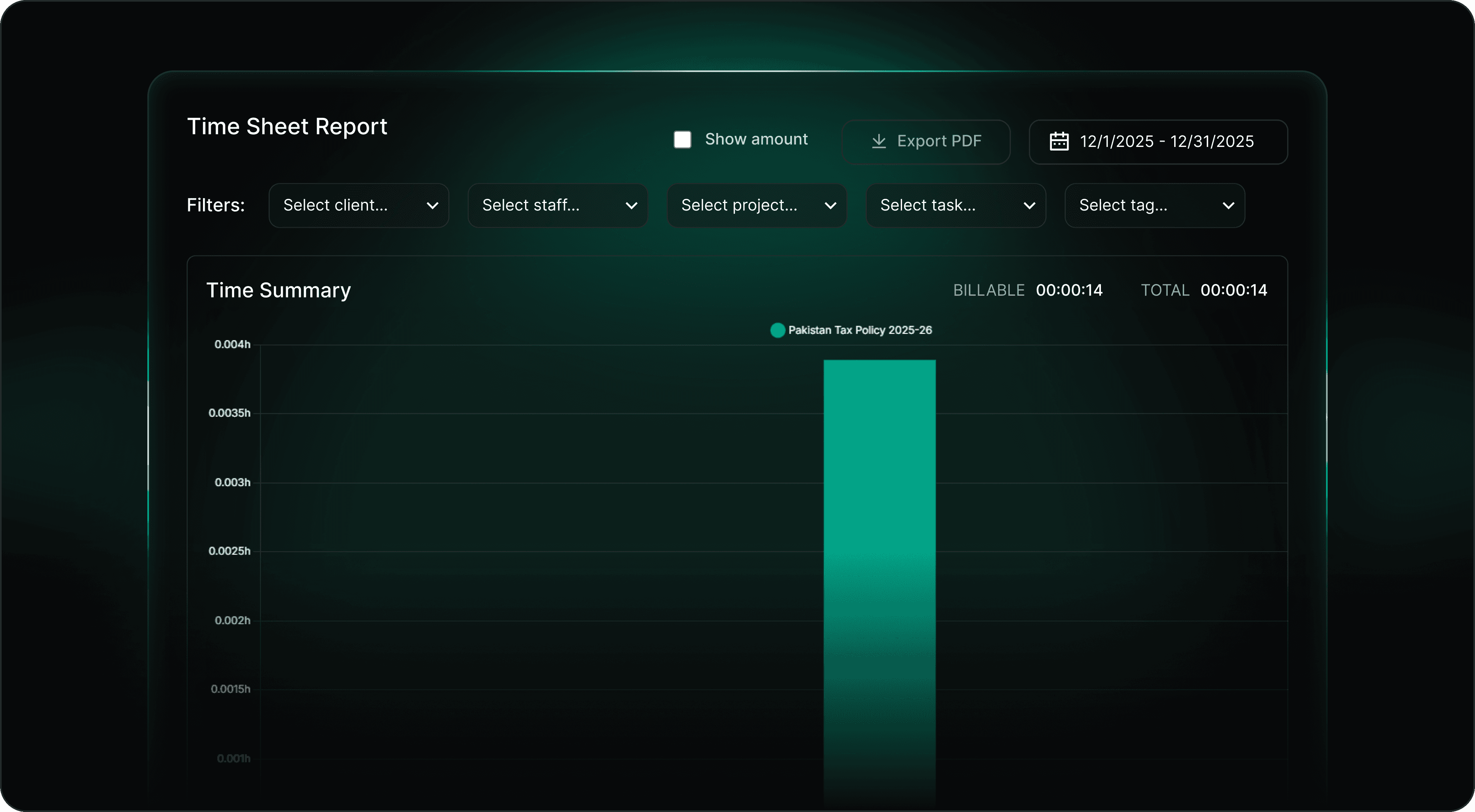The width and height of the screenshot is (1475, 812).
Task: Click chevron arrow in Select staff filter
Action: pyautogui.click(x=631, y=206)
